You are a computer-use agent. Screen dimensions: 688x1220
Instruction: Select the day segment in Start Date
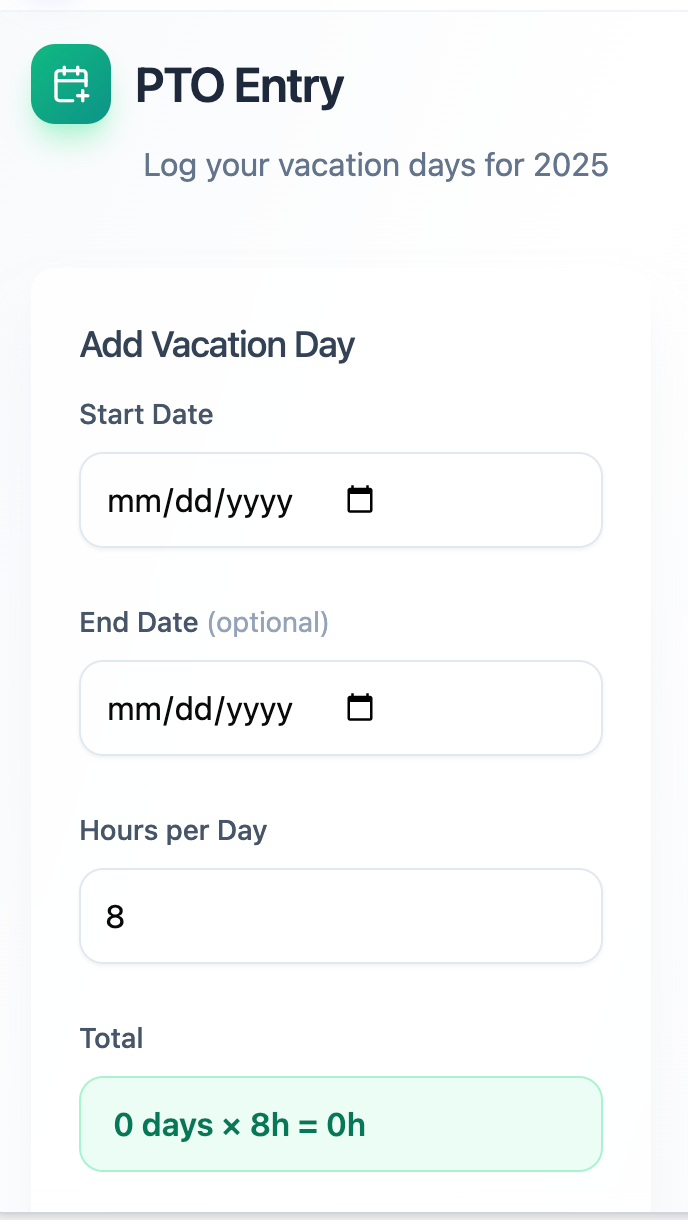pyautogui.click(x=186, y=501)
